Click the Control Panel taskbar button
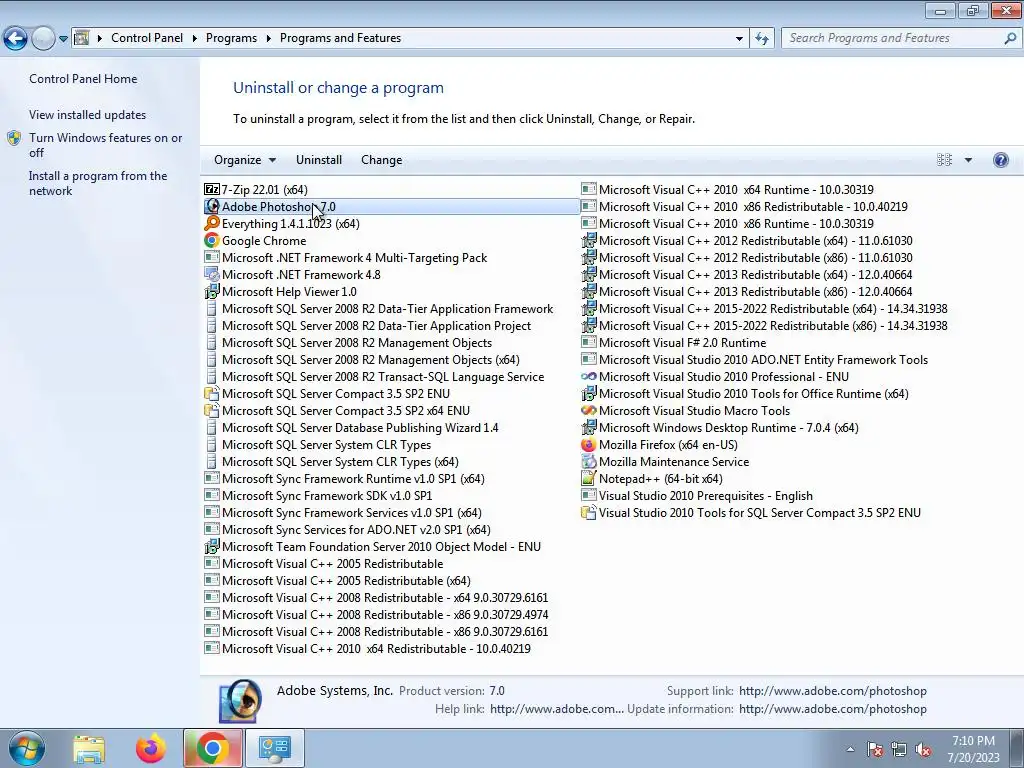Image resolution: width=1024 pixels, height=768 pixels. tap(274, 748)
